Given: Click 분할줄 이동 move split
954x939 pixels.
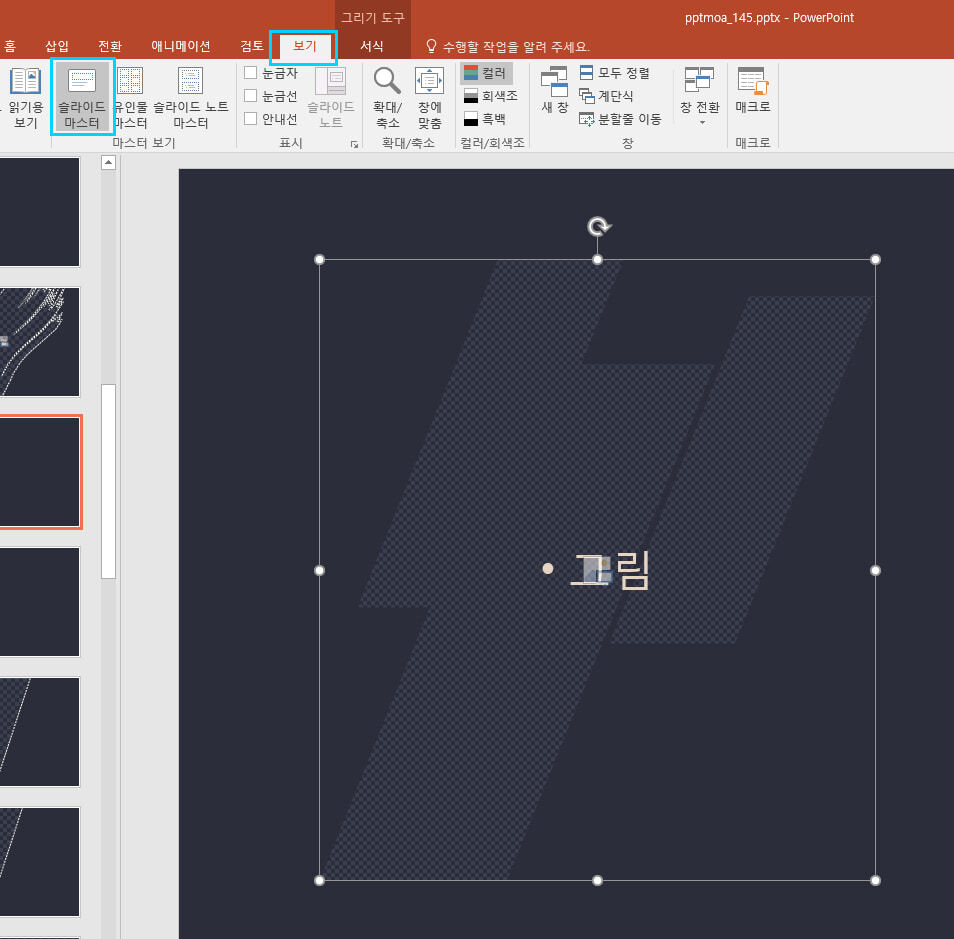Looking at the screenshot, I should (x=620, y=119).
